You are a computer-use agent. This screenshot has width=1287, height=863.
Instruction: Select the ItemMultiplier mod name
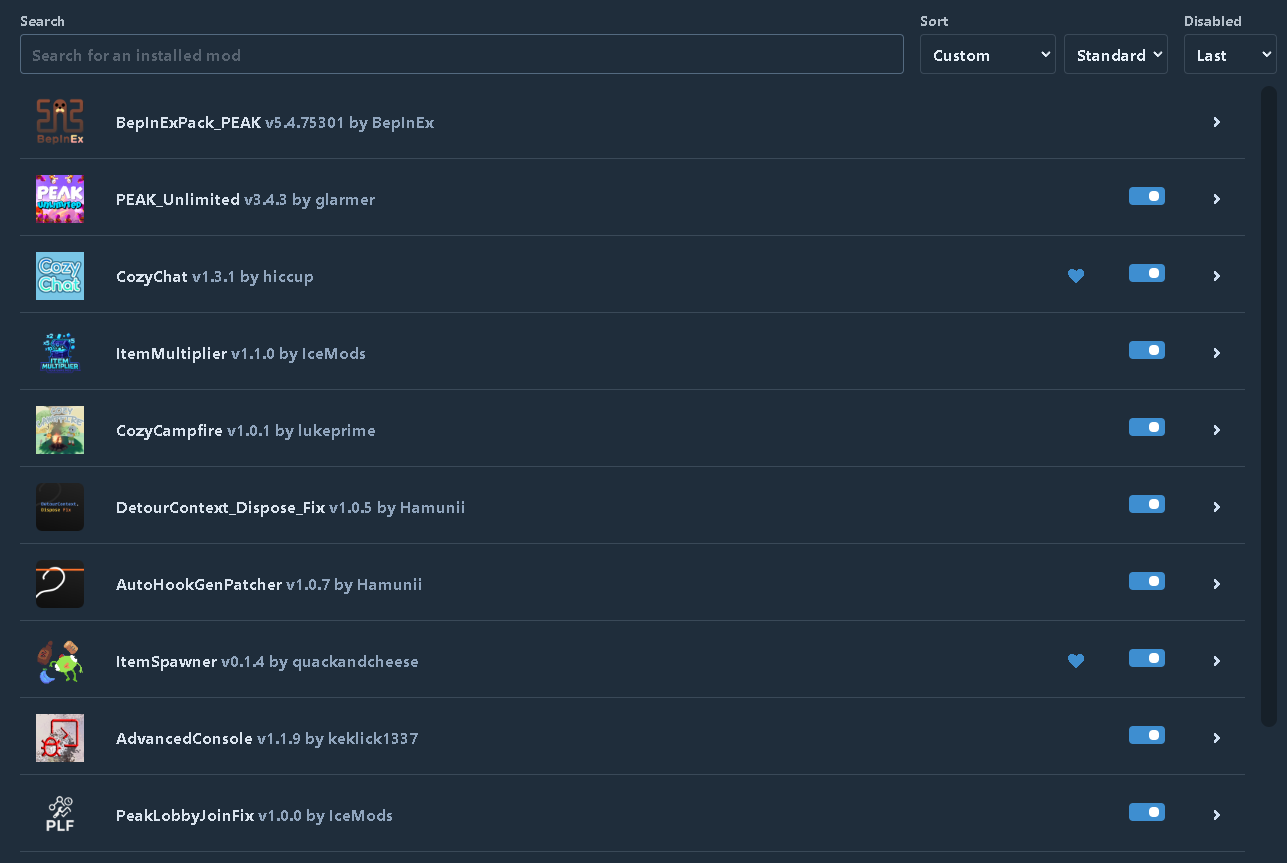coord(171,354)
